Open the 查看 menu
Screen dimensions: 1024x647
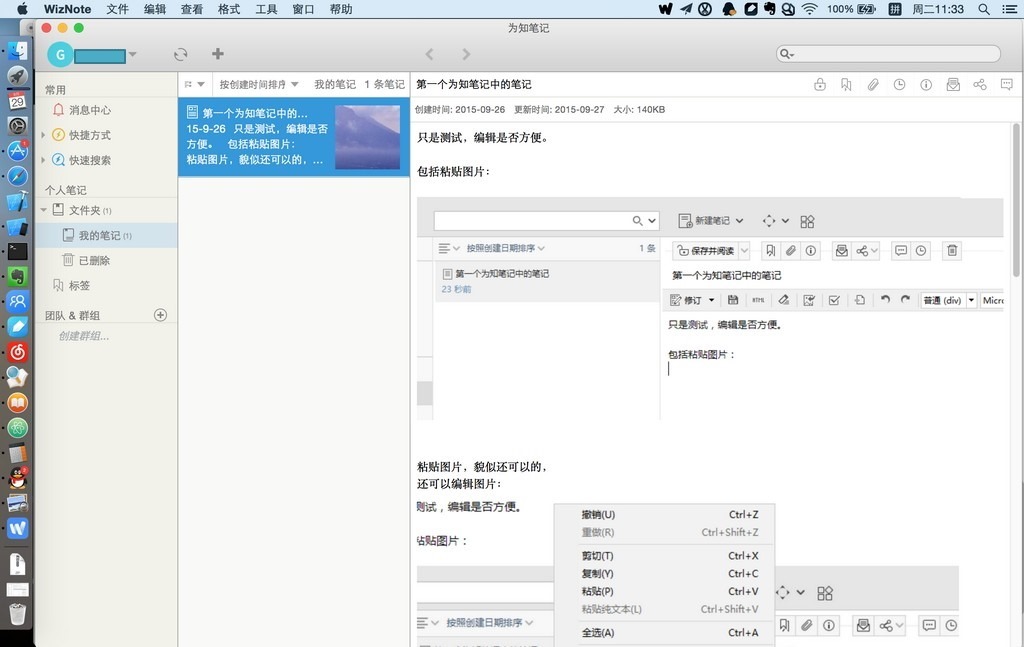[192, 9]
